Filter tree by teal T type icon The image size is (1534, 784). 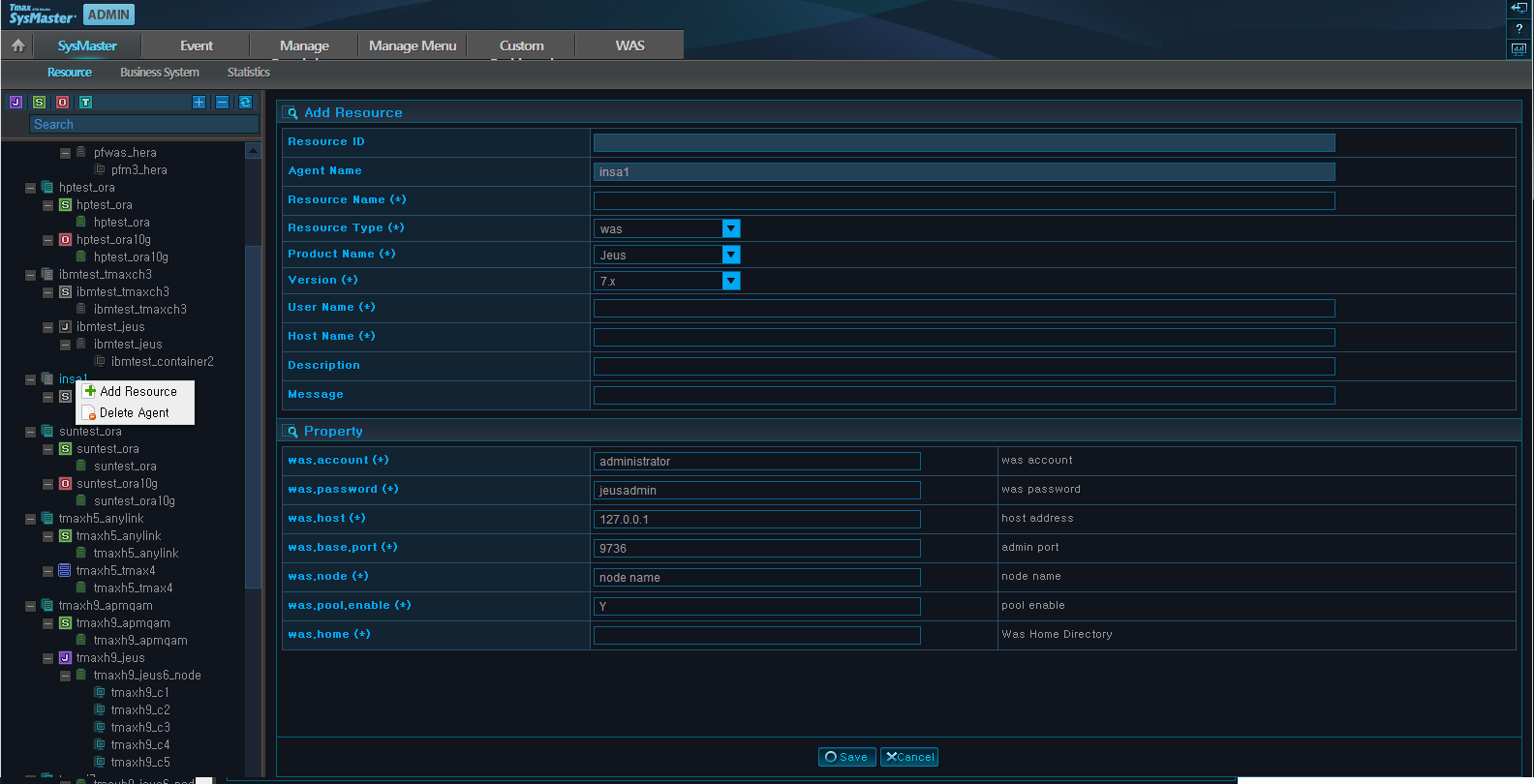point(85,102)
